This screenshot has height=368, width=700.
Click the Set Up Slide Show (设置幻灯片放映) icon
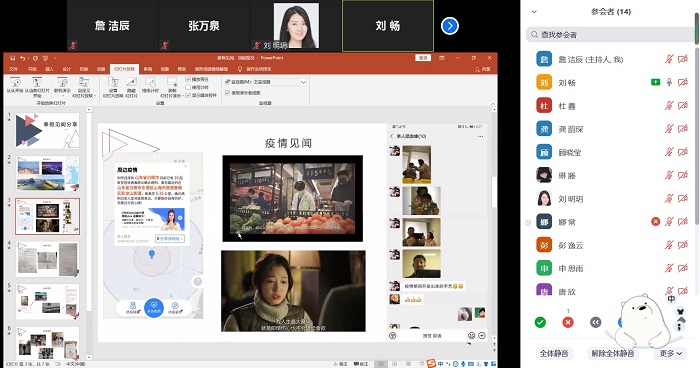point(113,82)
